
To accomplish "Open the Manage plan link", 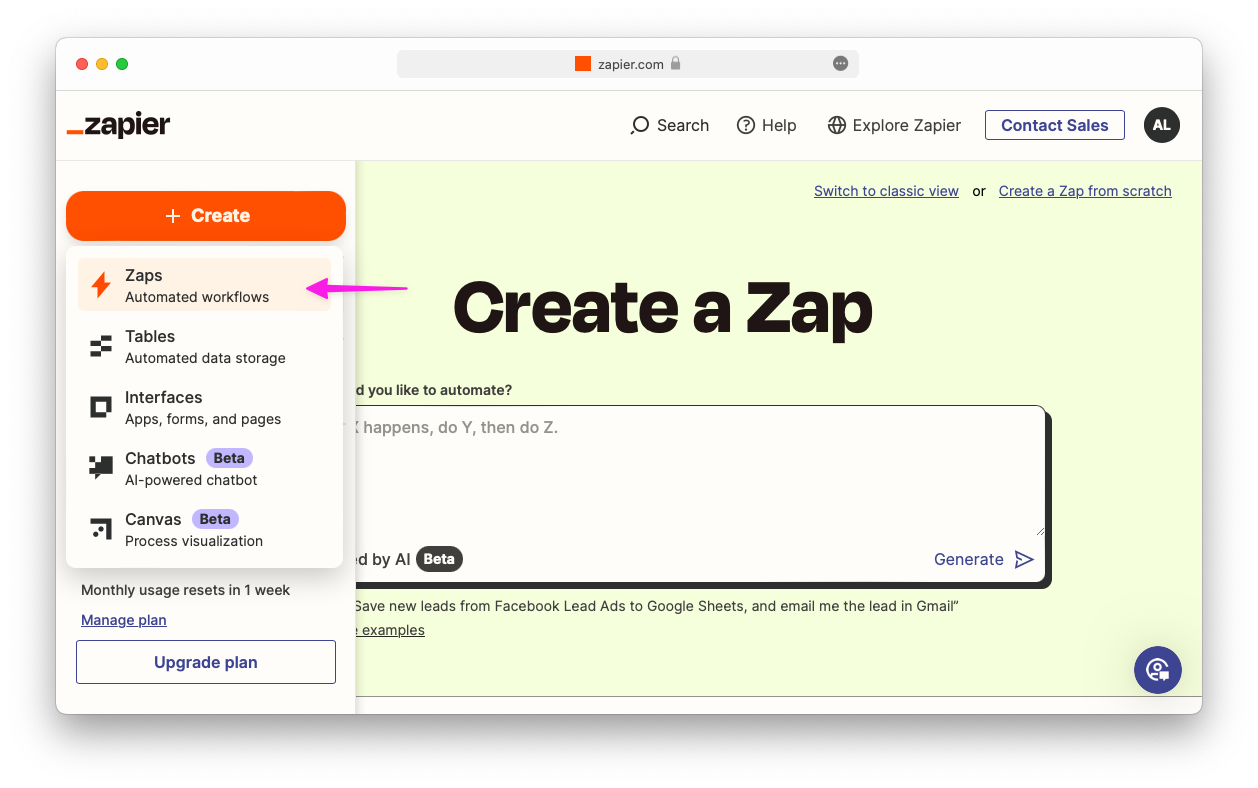I will tap(124, 620).
